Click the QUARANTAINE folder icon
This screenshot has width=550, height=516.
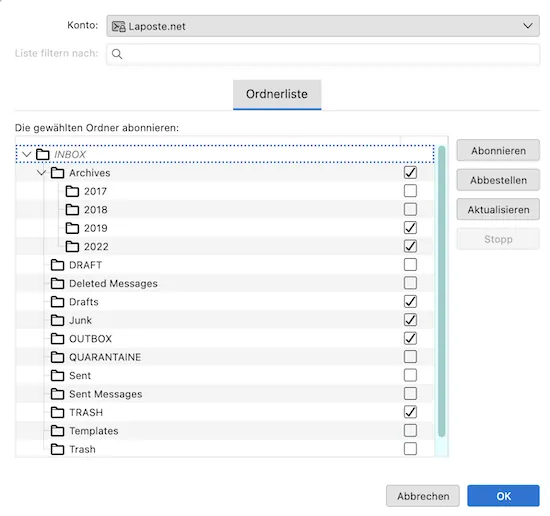(x=58, y=357)
